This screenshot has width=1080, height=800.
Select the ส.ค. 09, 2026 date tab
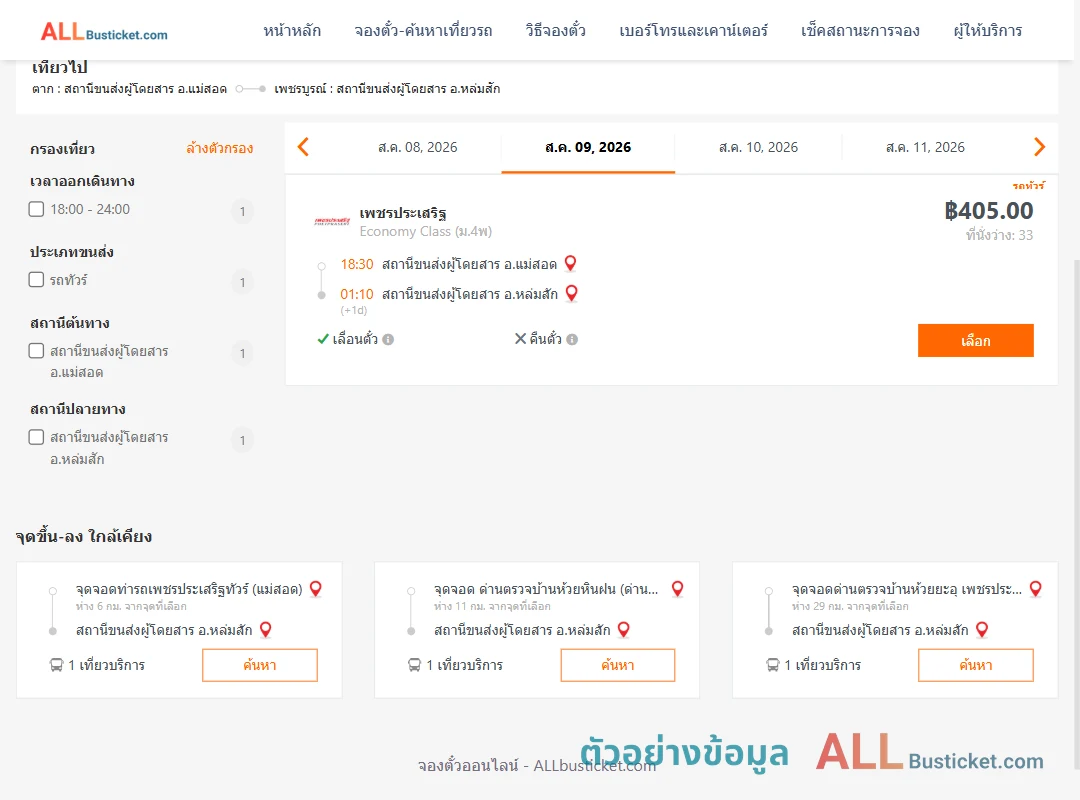coord(588,147)
